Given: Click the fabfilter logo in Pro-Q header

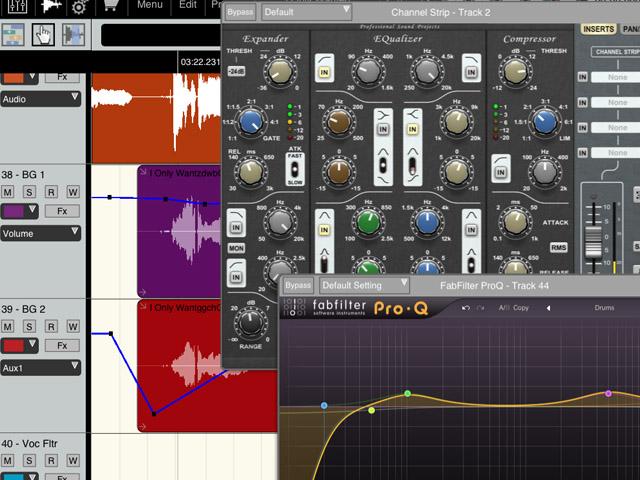Looking at the screenshot, I should tap(339, 307).
